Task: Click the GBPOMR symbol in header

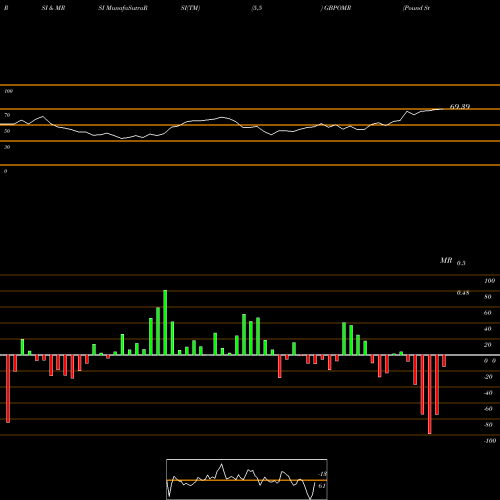Action: click(337, 8)
